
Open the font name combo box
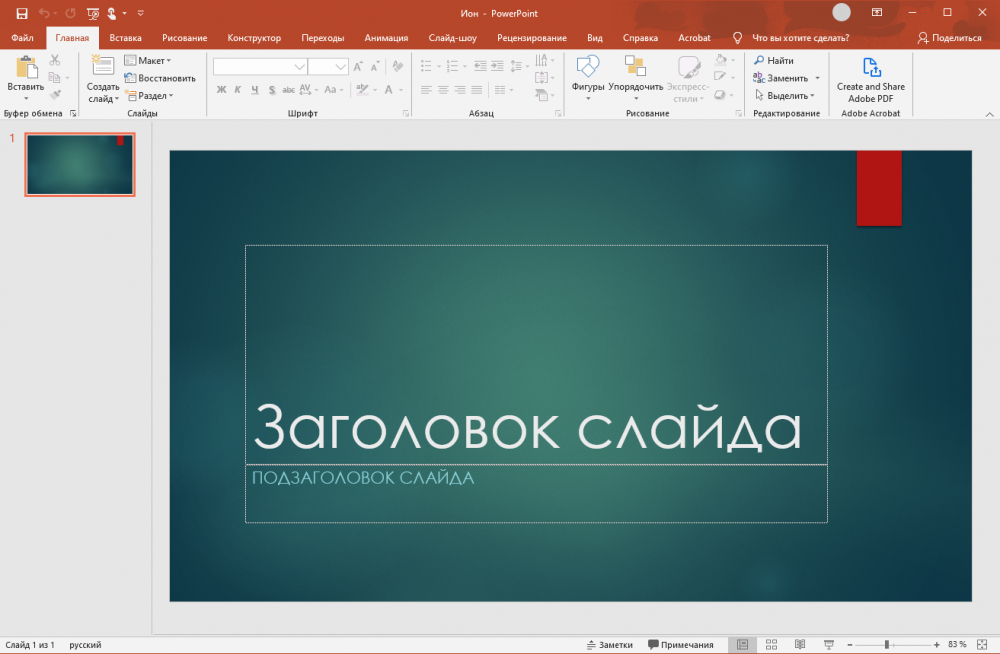[260, 66]
